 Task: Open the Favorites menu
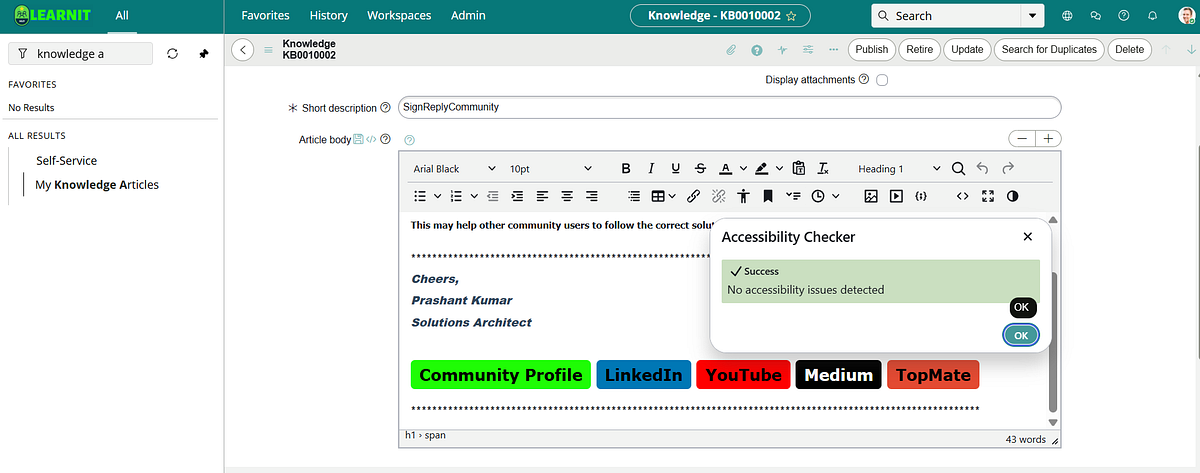click(266, 16)
